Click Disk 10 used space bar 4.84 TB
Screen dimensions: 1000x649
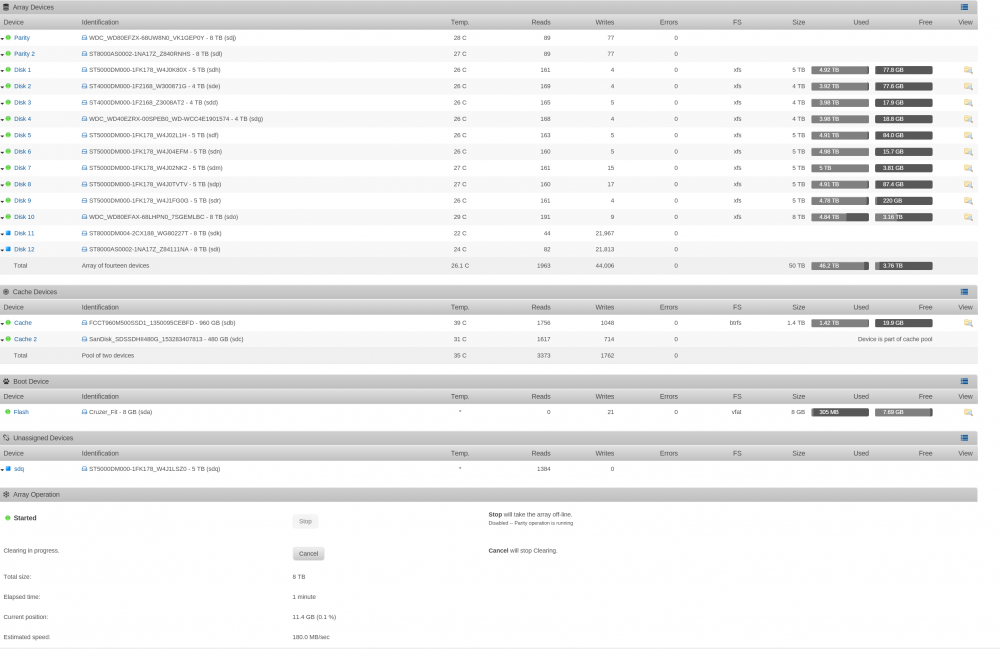(840, 217)
